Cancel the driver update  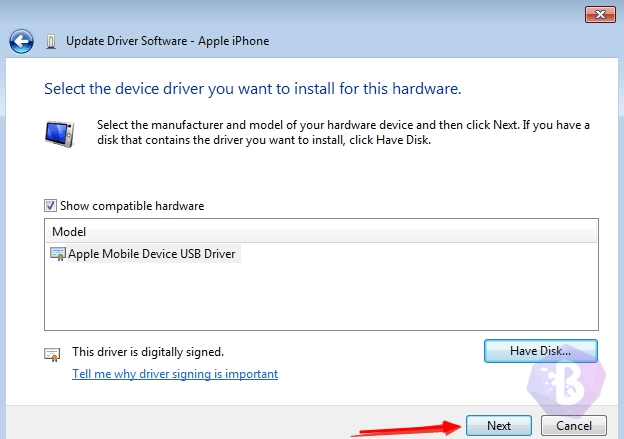tap(574, 425)
